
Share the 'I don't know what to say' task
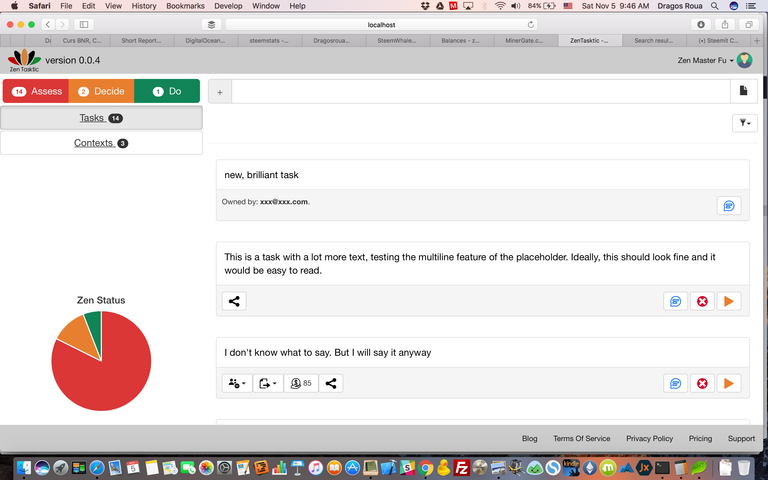click(331, 383)
